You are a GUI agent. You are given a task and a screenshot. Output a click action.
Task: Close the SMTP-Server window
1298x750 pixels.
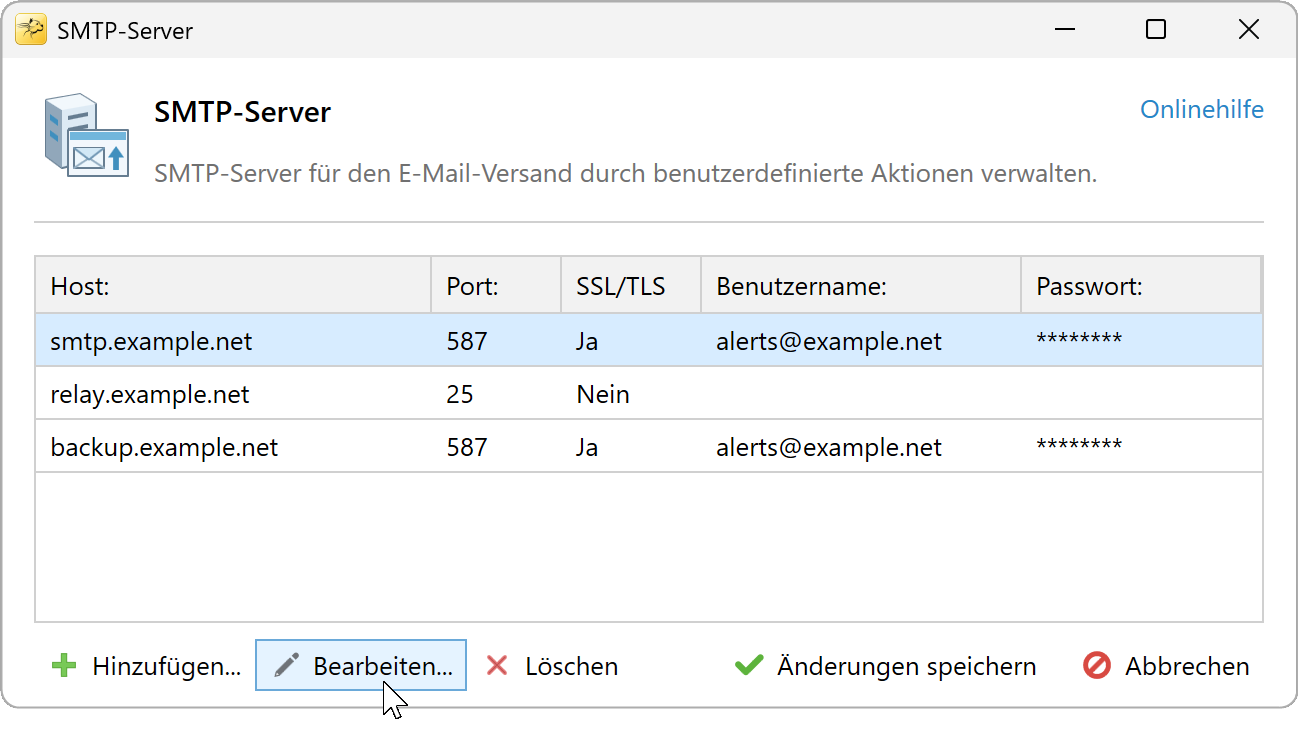[1249, 30]
